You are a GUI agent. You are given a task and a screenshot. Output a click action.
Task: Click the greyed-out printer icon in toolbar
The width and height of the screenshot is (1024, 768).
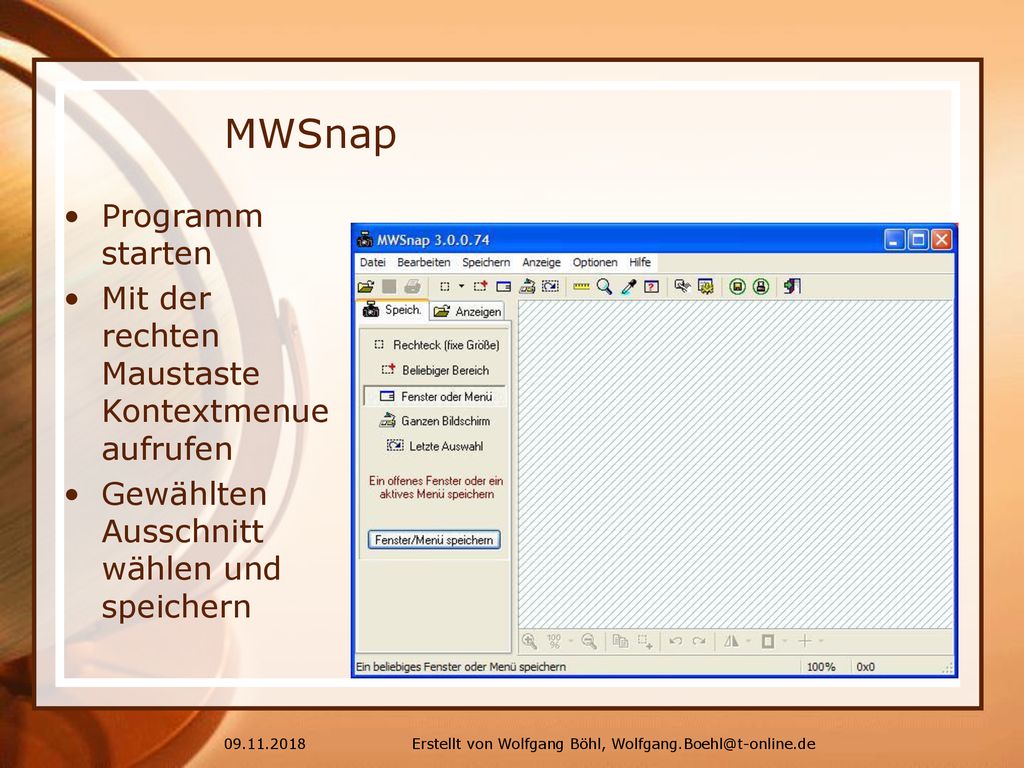tap(412, 286)
